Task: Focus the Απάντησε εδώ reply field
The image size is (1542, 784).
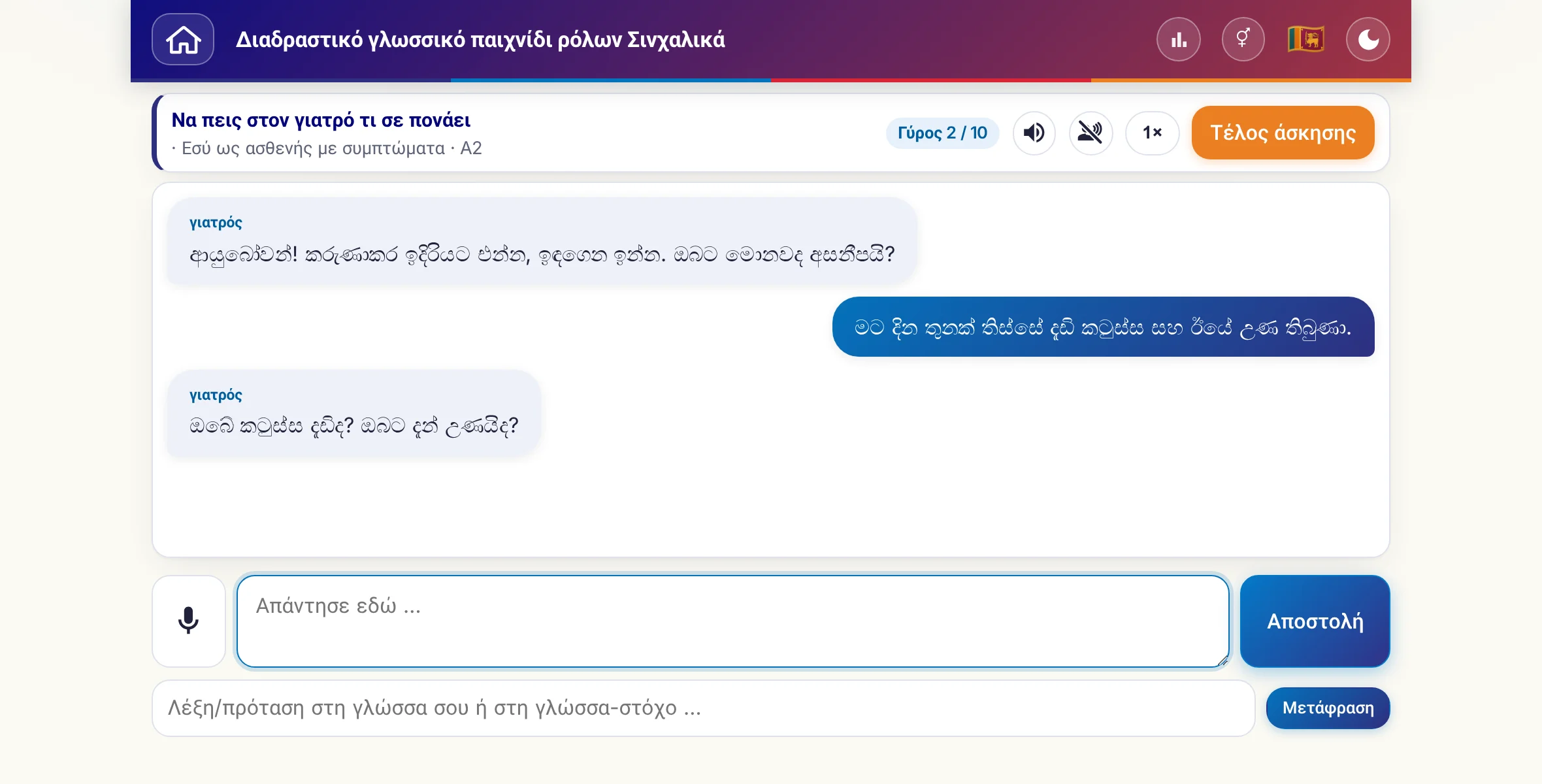Action: [732, 621]
